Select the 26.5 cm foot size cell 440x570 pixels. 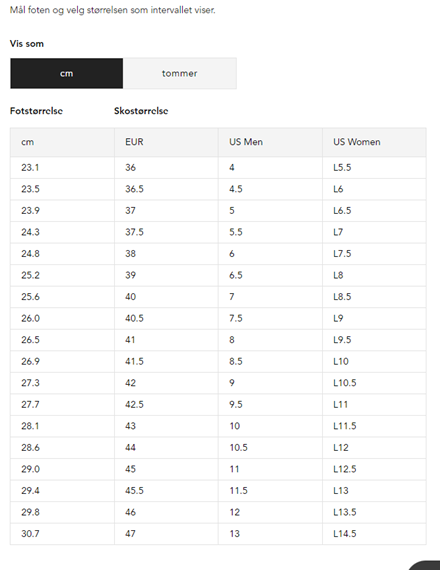pos(62,340)
